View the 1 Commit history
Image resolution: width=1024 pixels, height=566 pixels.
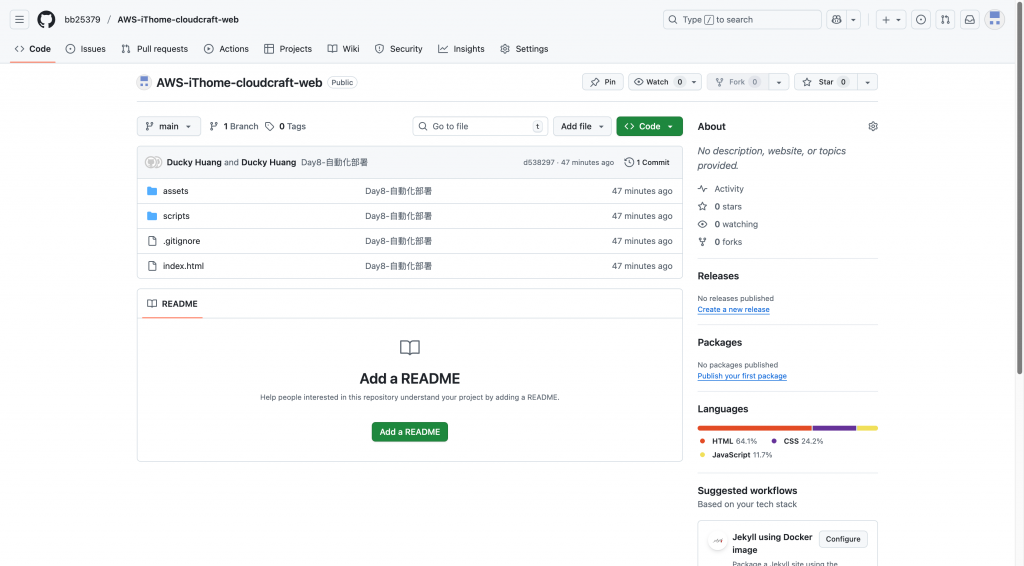pos(647,162)
